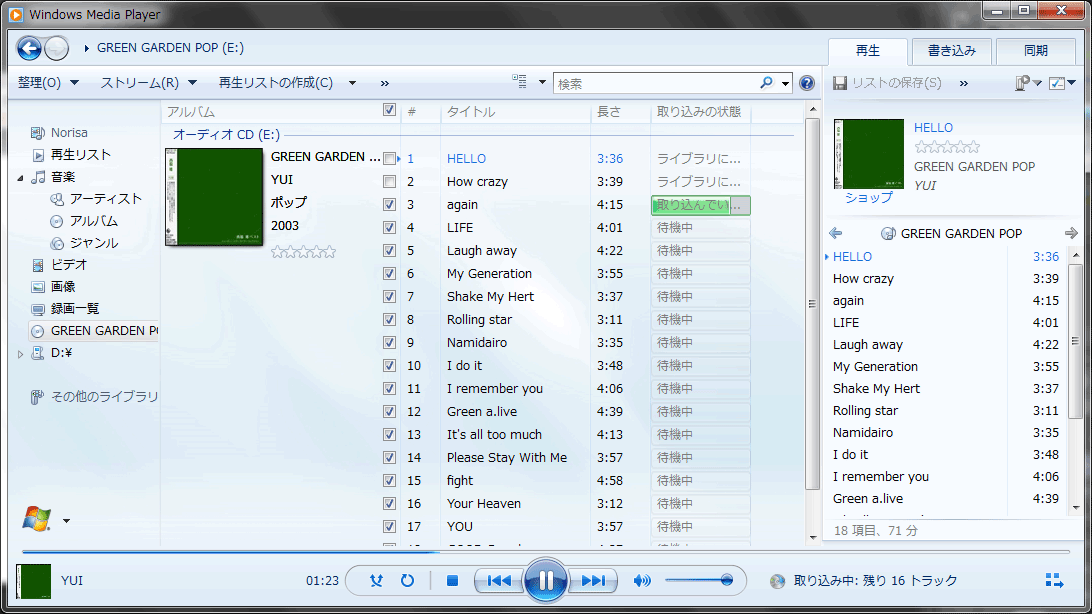Uncheck the box for Laugh away
This screenshot has height=614, width=1092.
point(389,251)
